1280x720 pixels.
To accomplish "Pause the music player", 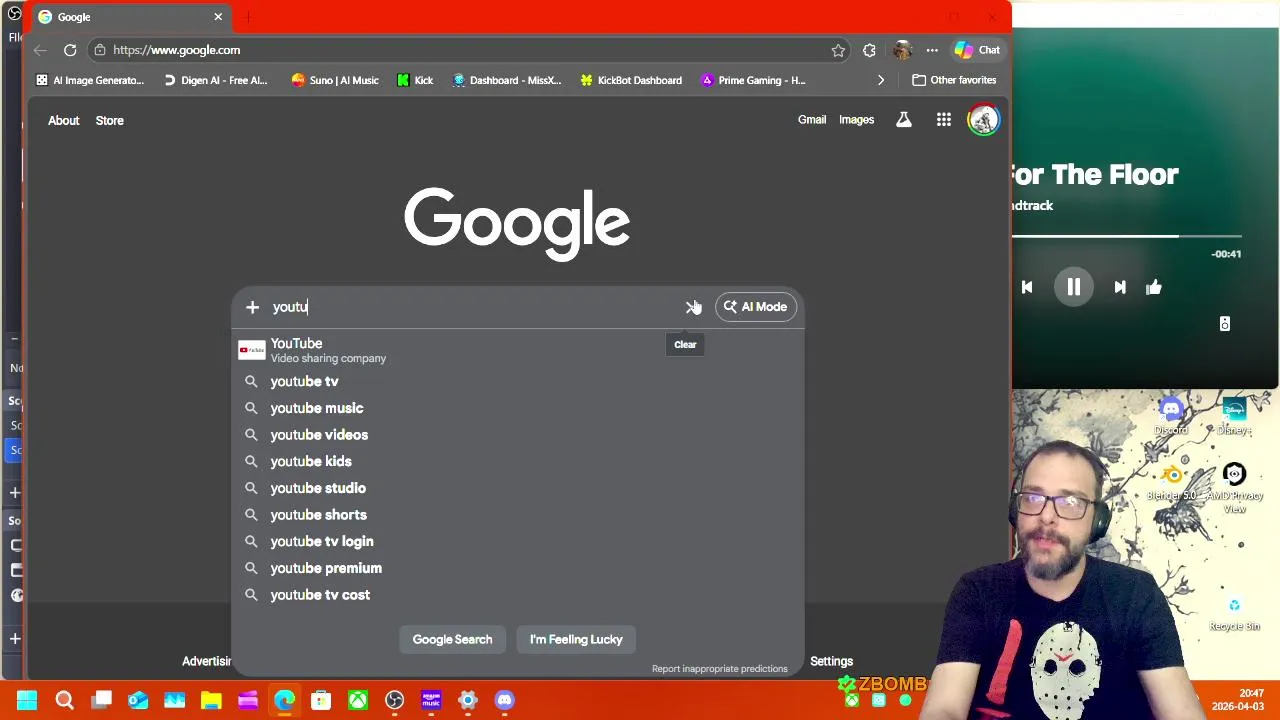I will pyautogui.click(x=1073, y=287).
